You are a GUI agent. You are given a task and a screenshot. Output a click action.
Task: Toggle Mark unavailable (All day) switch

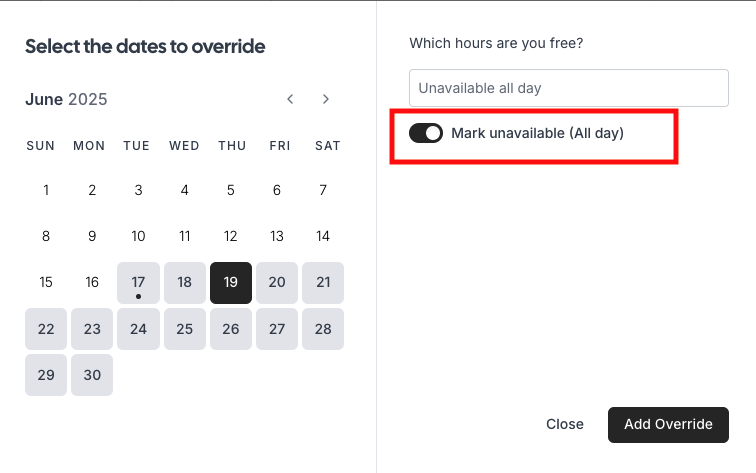pyautogui.click(x=426, y=133)
